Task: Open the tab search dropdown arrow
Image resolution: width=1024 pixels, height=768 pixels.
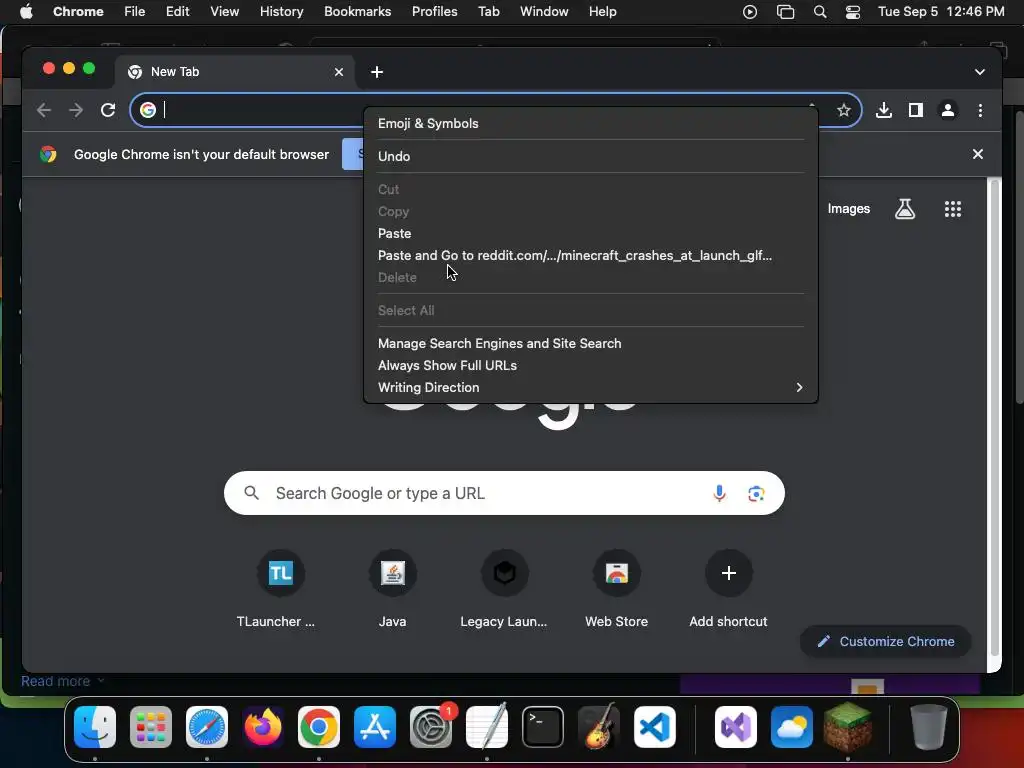Action: point(980,72)
